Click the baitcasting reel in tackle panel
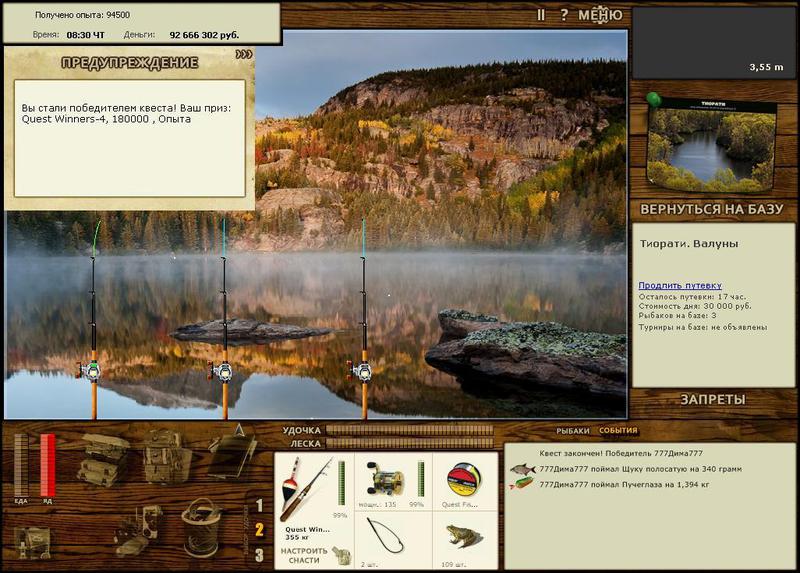 click(386, 479)
